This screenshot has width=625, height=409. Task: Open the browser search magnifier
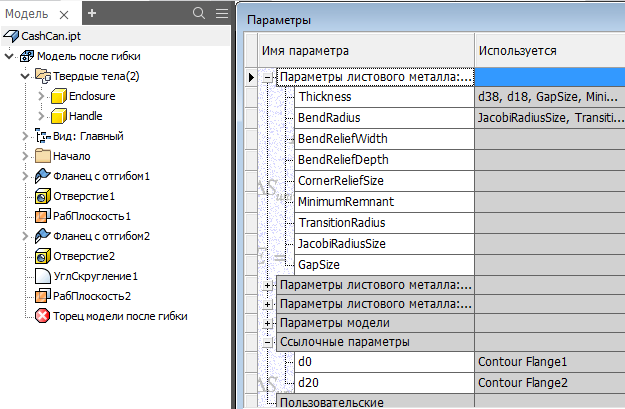click(x=199, y=13)
